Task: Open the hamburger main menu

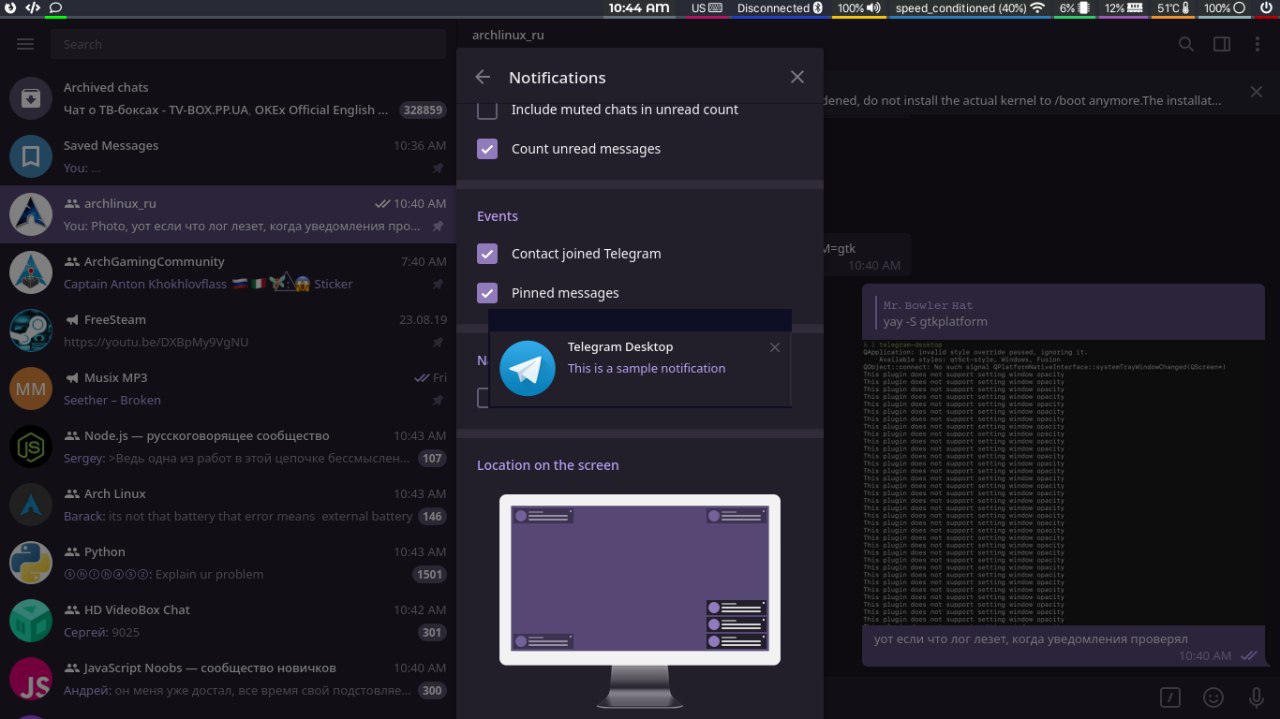Action: pos(26,44)
